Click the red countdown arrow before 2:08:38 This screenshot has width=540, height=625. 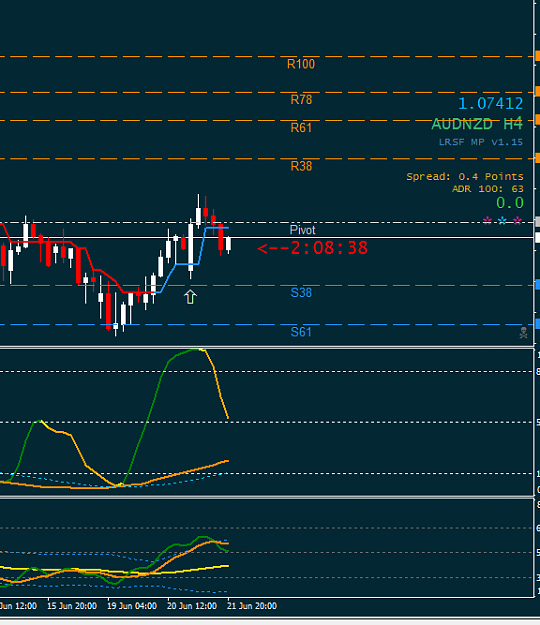pyautogui.click(x=273, y=249)
